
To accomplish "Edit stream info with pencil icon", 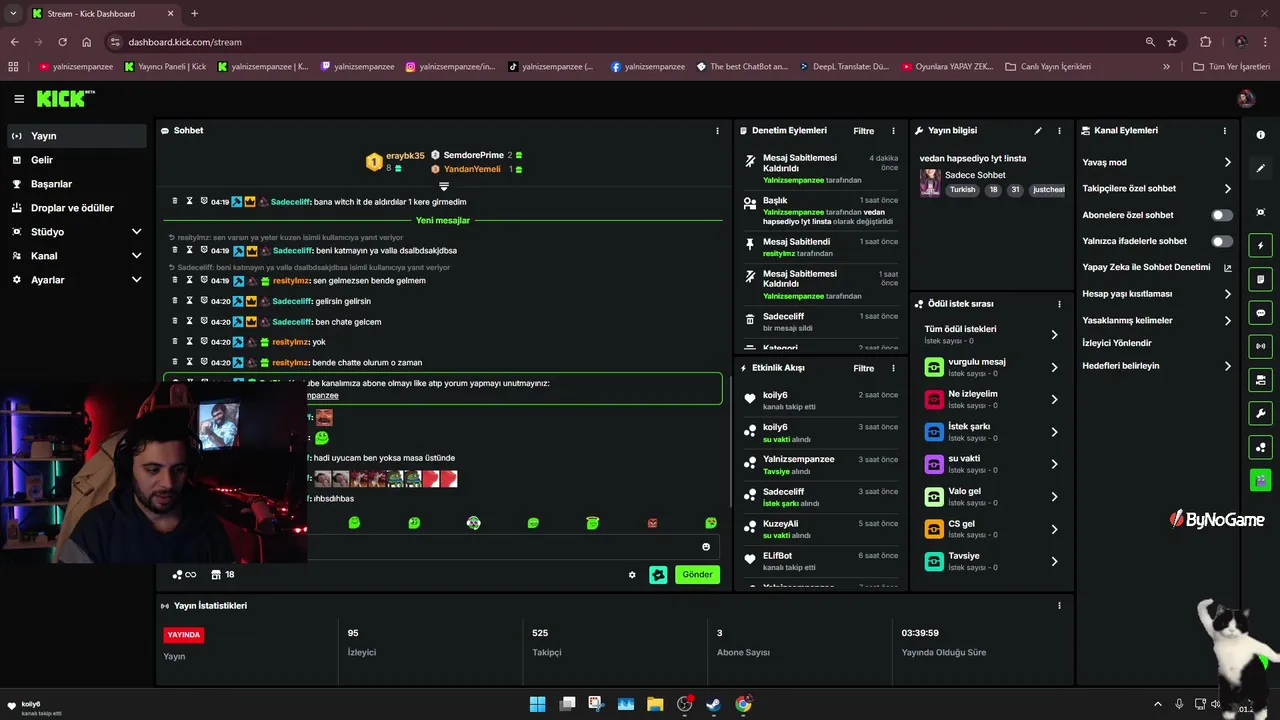I will (1038, 131).
